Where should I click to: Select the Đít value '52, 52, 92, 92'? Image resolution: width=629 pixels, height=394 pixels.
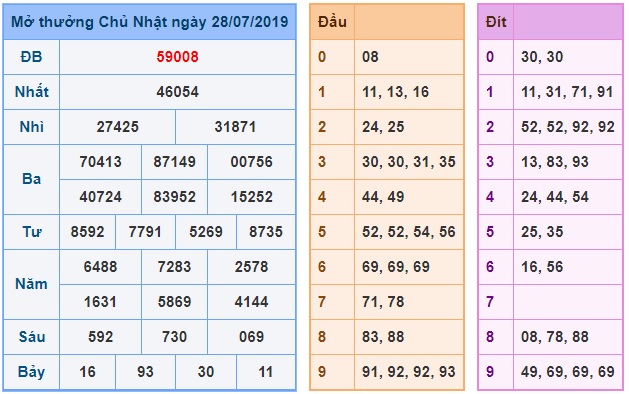568,127
